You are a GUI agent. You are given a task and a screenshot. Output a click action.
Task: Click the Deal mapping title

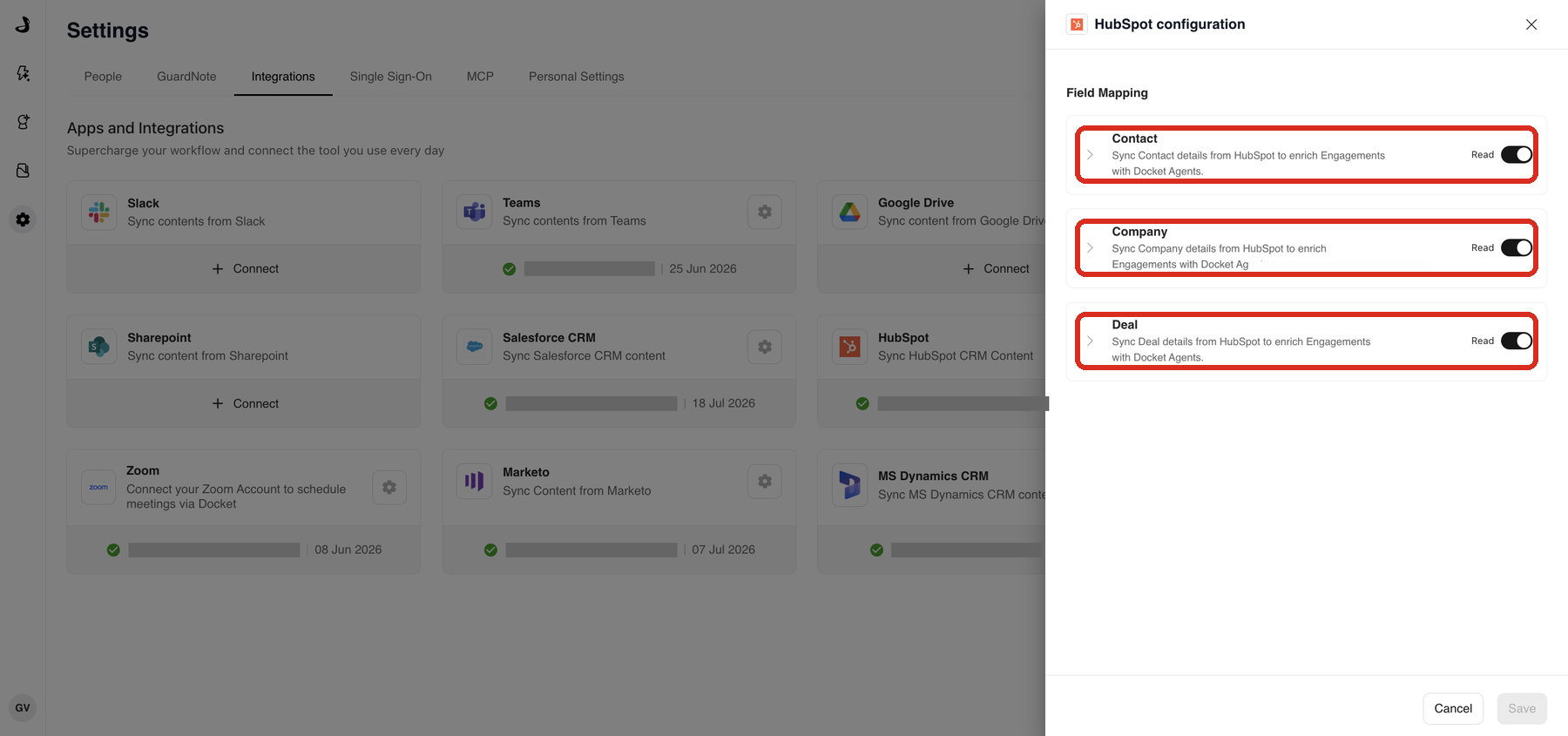click(1125, 325)
